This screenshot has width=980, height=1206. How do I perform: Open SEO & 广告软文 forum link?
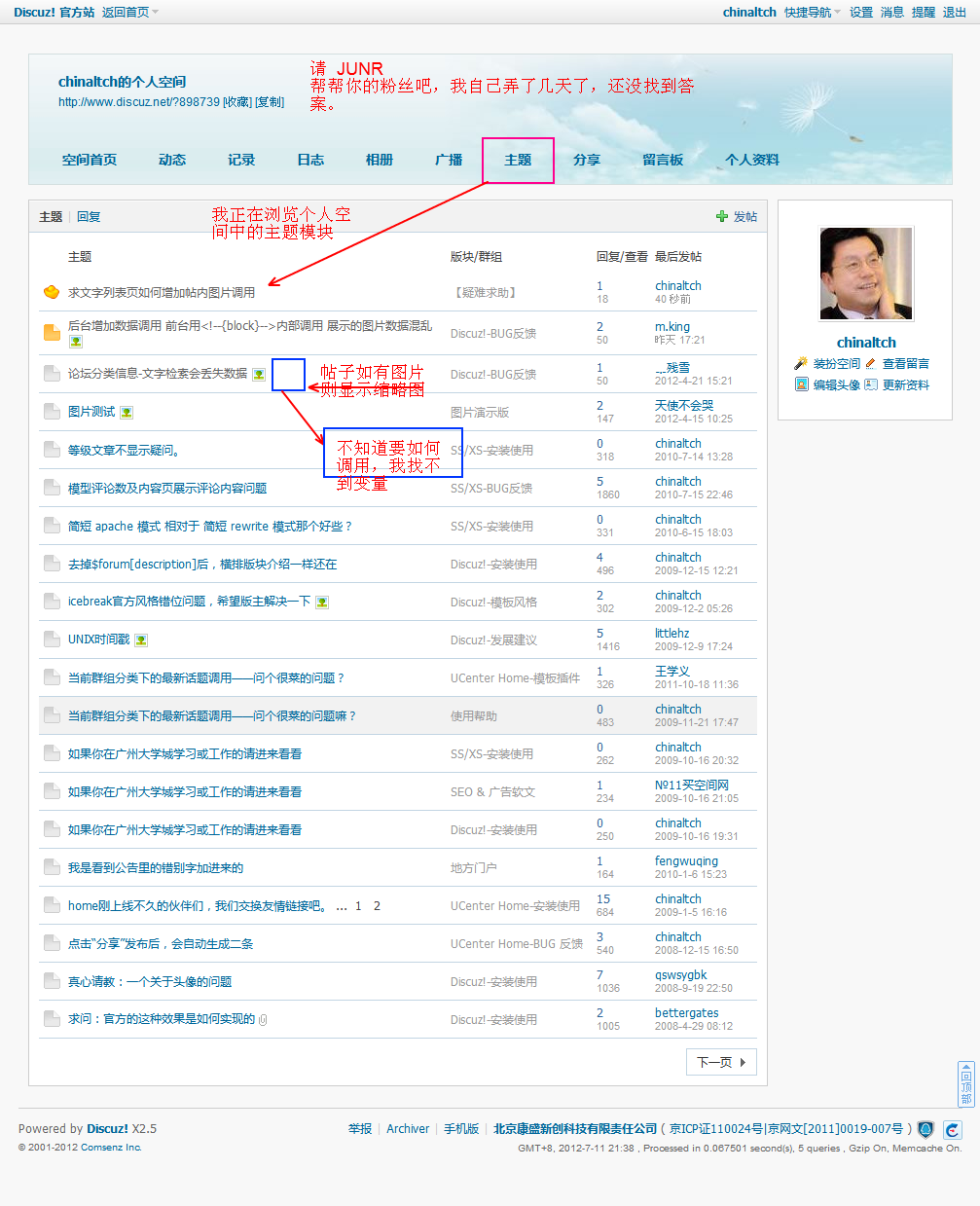pos(492,792)
